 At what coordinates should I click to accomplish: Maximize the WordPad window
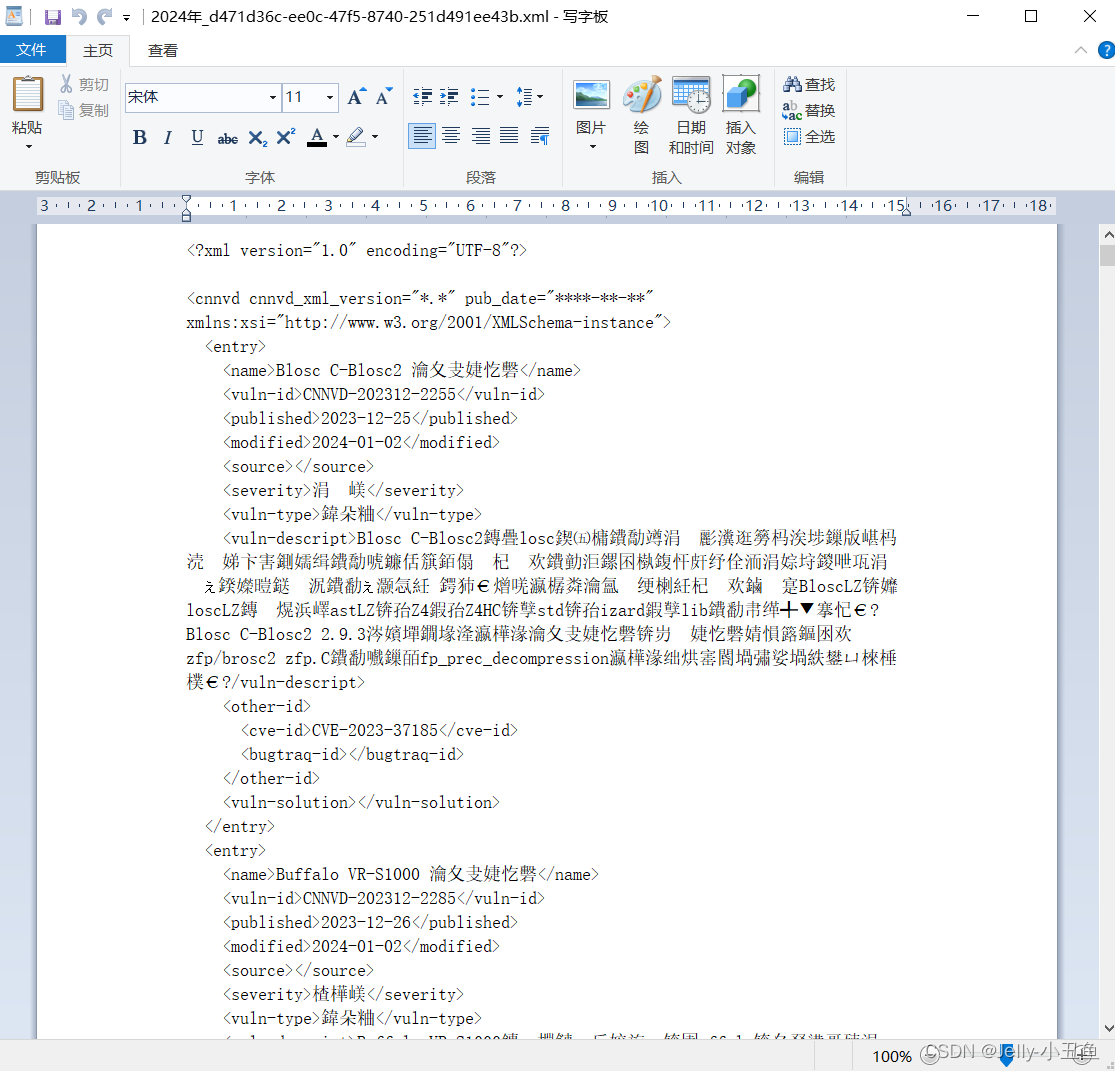pyautogui.click(x=1030, y=16)
